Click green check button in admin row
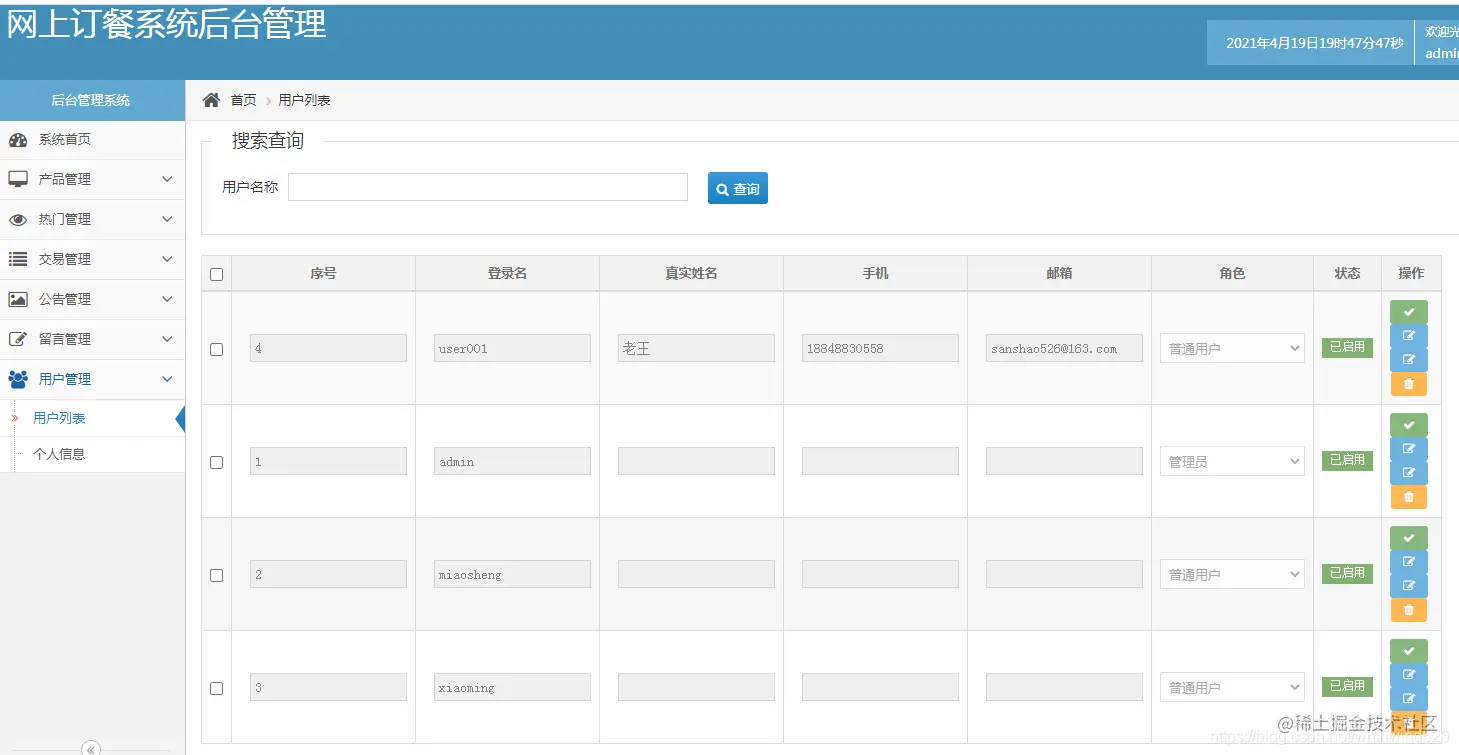The image size is (1459, 755). tap(1409, 425)
